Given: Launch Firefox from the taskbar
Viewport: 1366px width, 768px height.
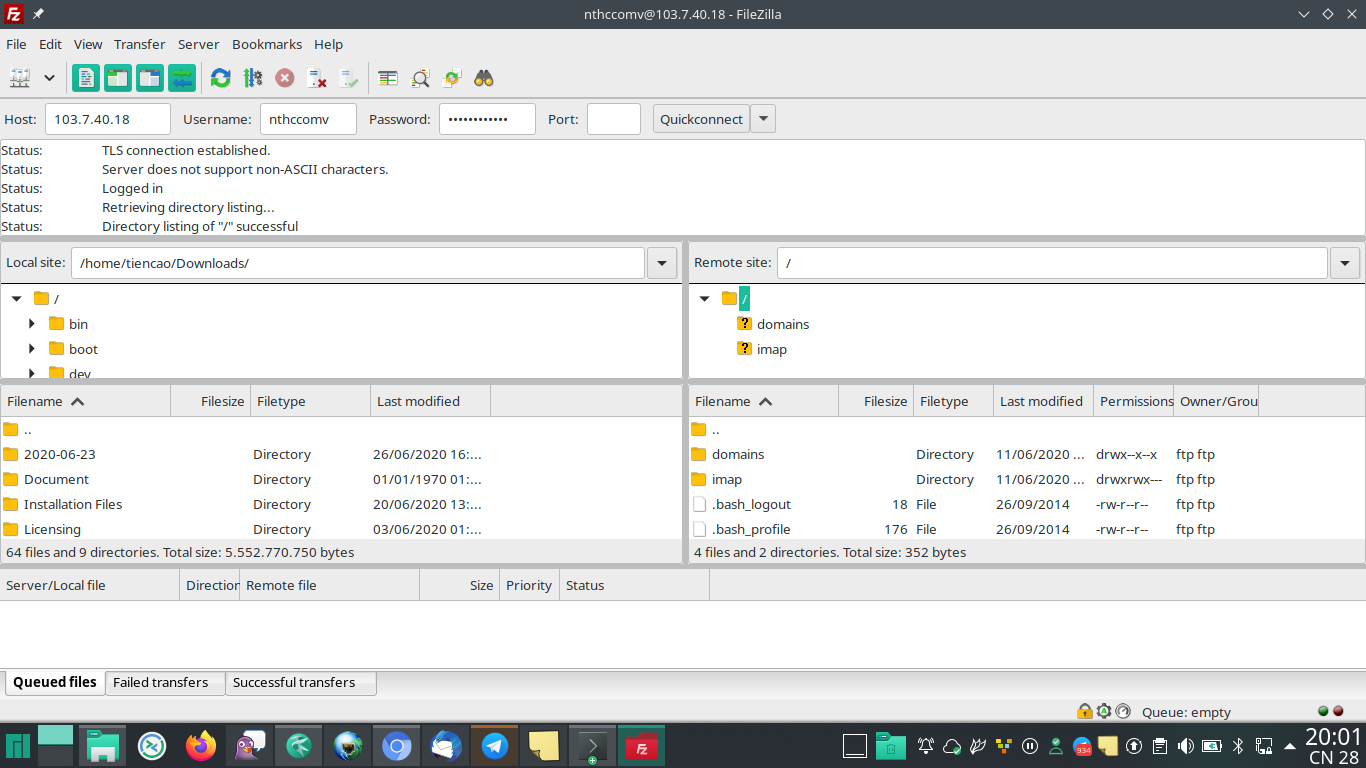Looking at the screenshot, I should (x=201, y=746).
